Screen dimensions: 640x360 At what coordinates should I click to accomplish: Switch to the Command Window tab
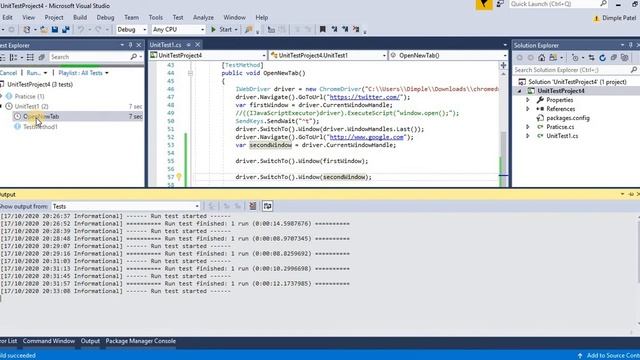point(49,341)
